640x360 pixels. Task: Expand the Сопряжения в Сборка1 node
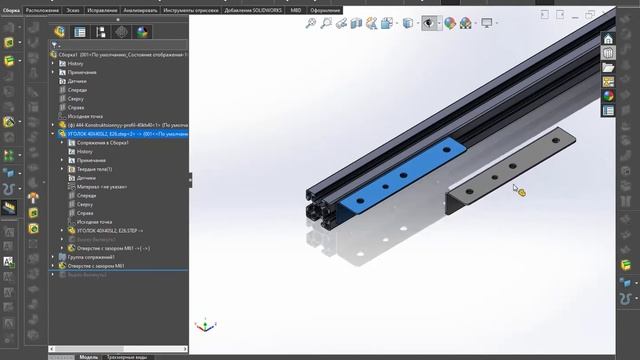(x=62, y=143)
